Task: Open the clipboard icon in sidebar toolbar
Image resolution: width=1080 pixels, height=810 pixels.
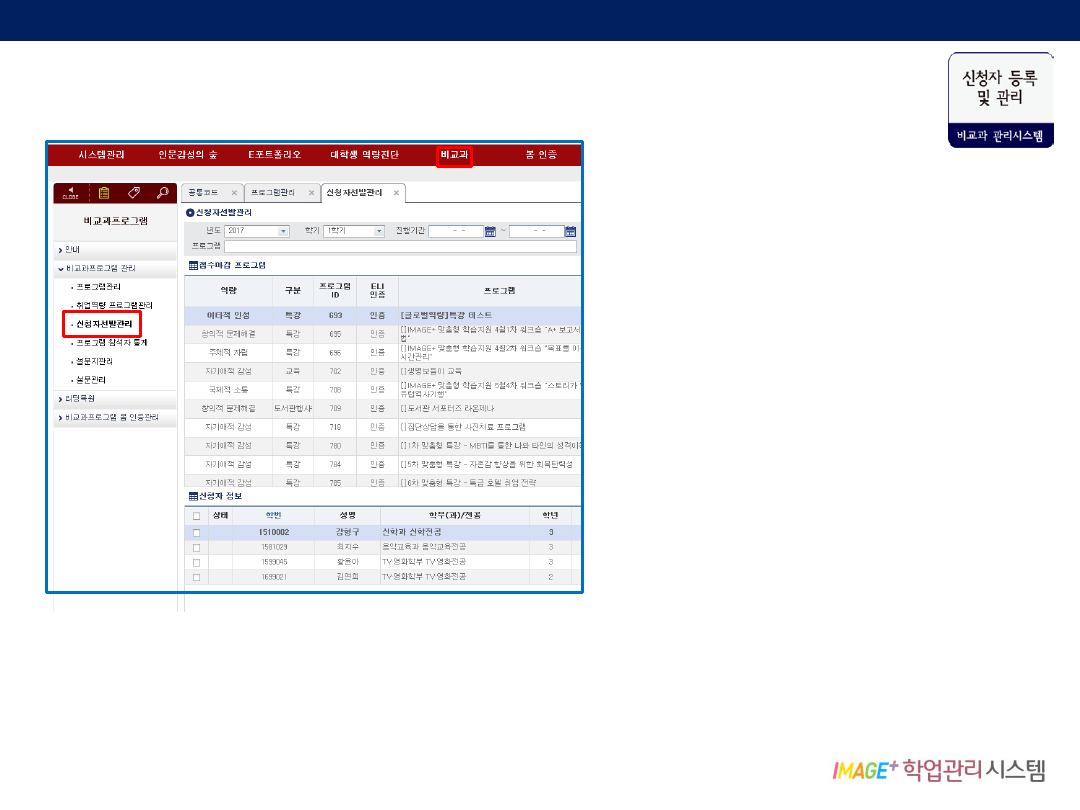Action: tap(104, 193)
